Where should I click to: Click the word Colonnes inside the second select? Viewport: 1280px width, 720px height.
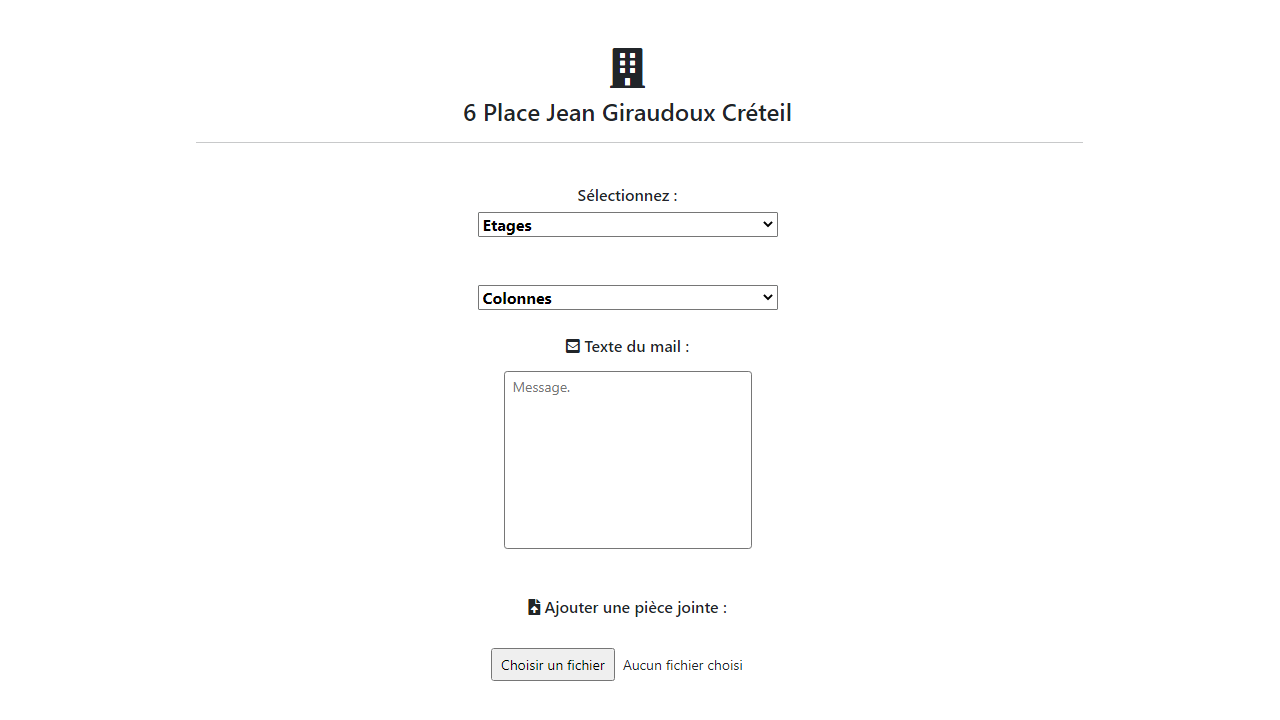[517, 299]
